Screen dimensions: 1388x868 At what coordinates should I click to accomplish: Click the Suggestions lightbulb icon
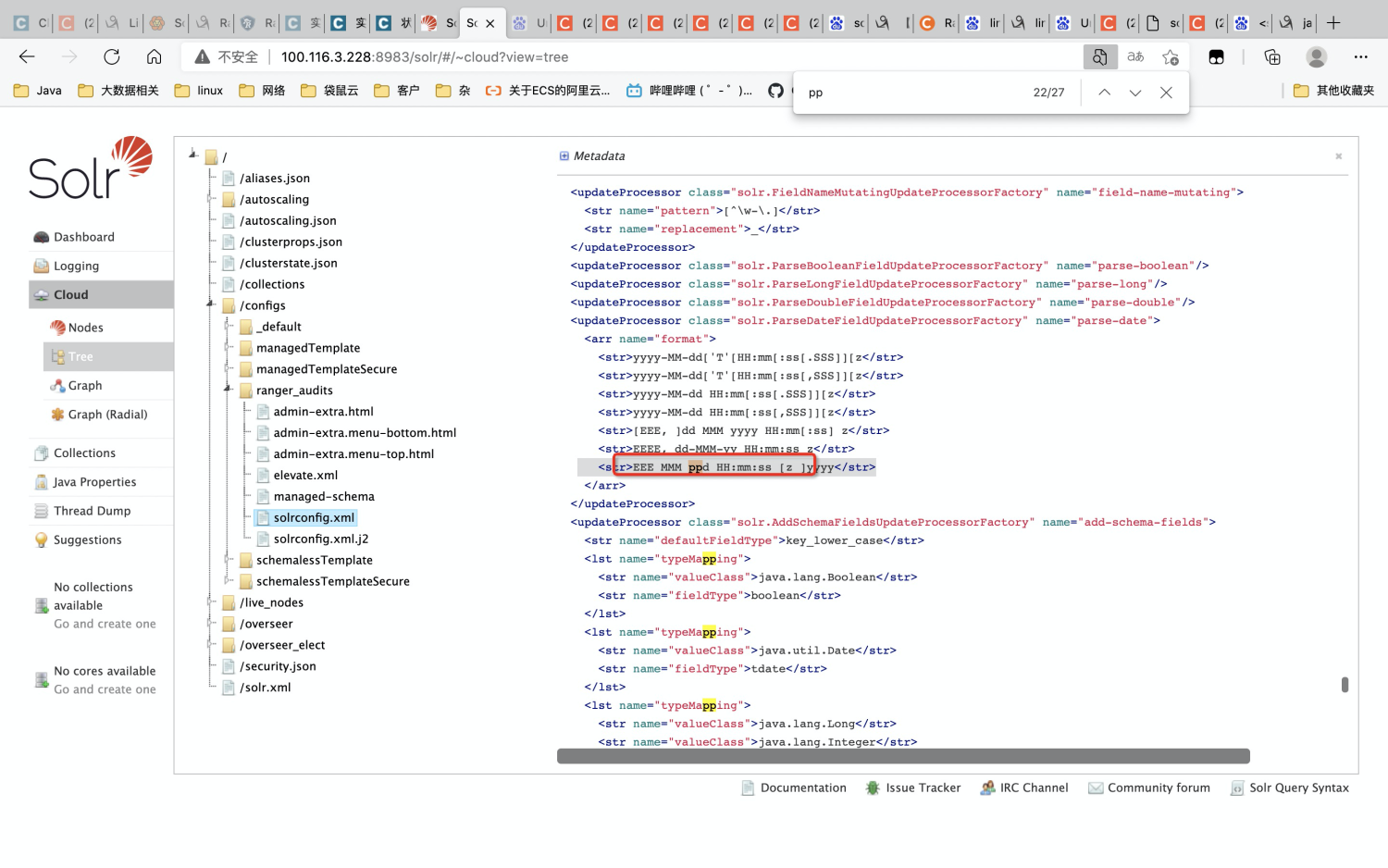[41, 539]
